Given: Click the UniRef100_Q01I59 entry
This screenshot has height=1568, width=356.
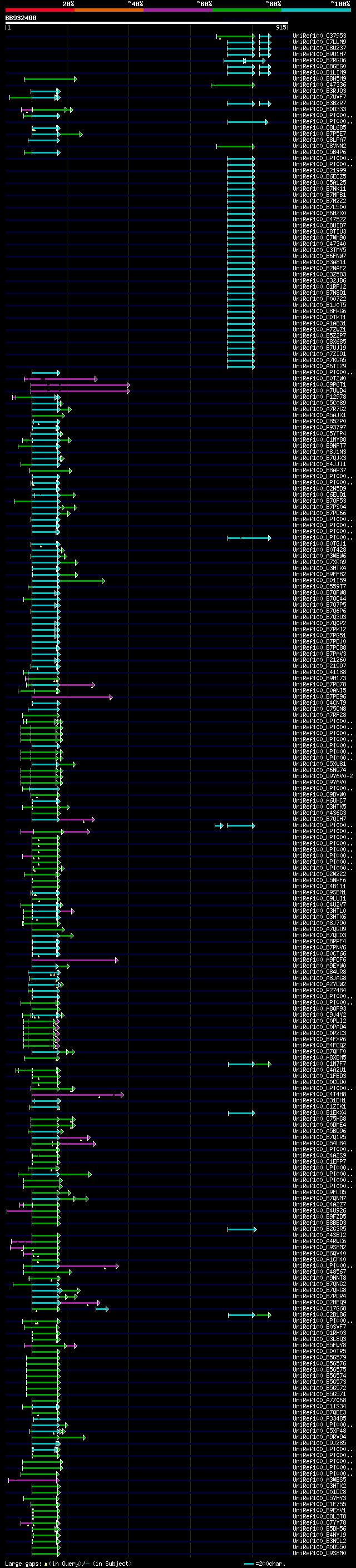Looking at the screenshot, I should pos(319,580).
